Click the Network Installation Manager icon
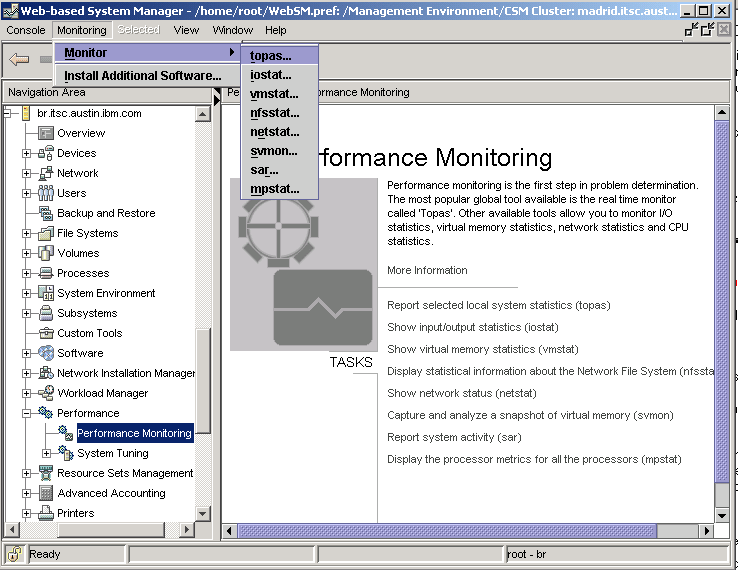The height and width of the screenshot is (570, 738). (x=46, y=373)
